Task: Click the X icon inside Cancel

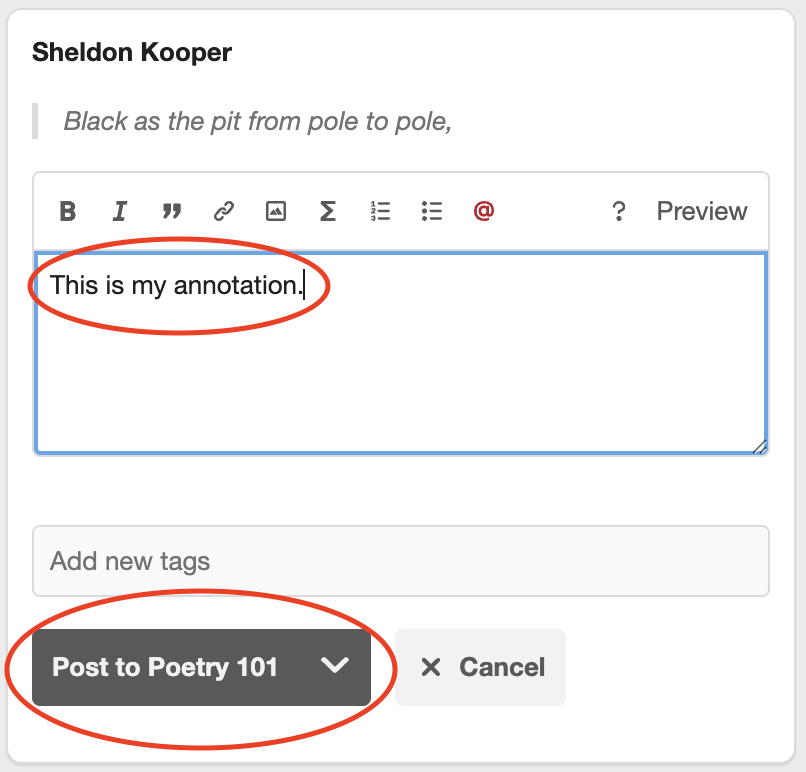Action: tap(431, 667)
